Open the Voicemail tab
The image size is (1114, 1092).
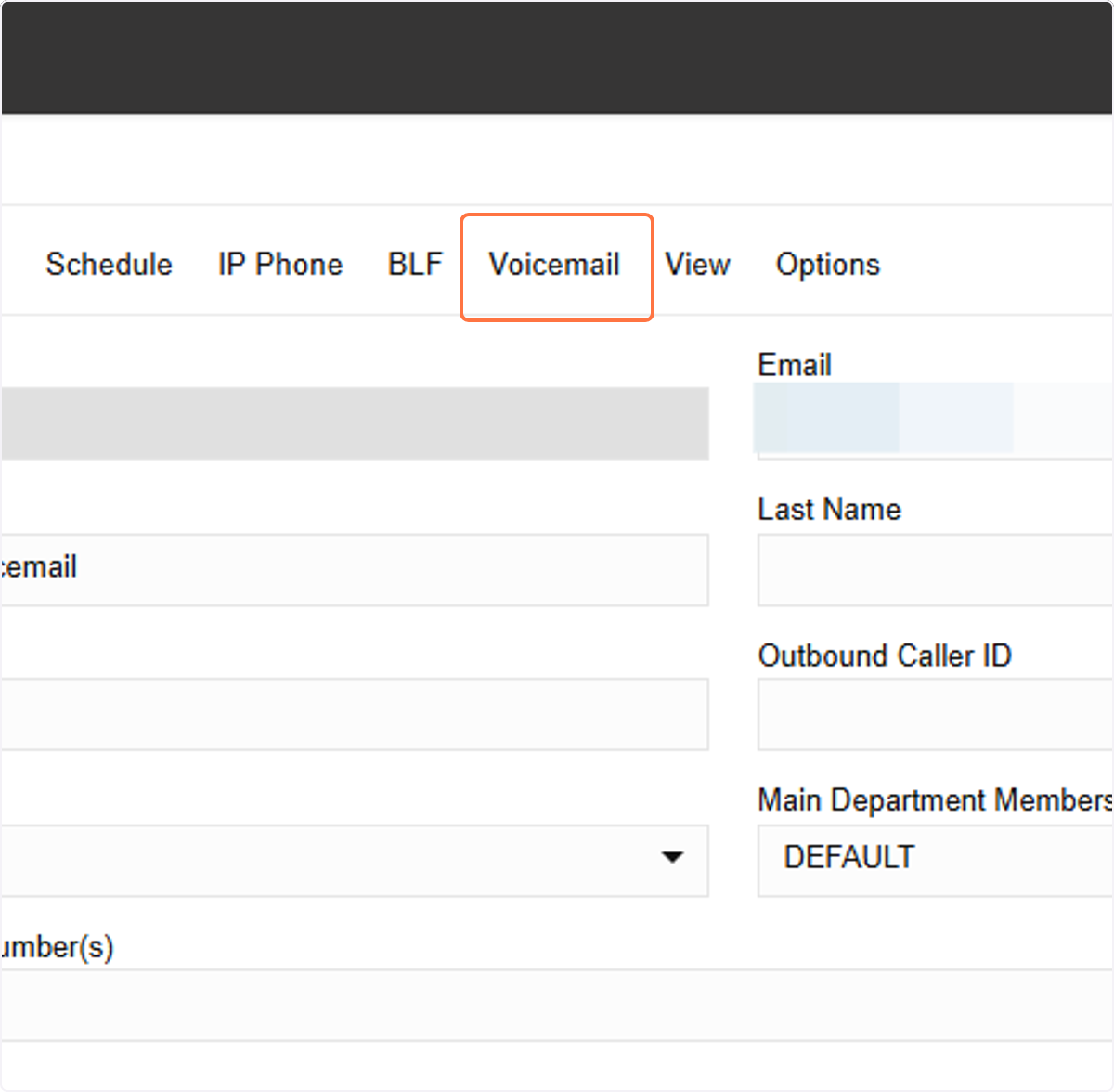click(554, 265)
